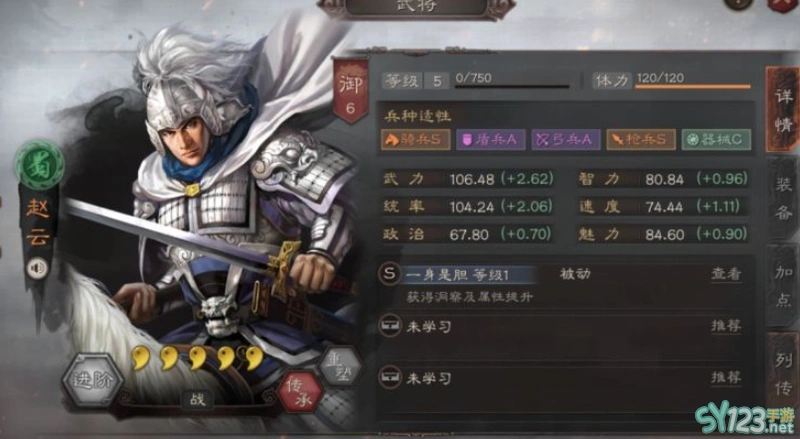Select the first empty 未学习 skill slot icon
800x439 pixels.
[x=389, y=326]
